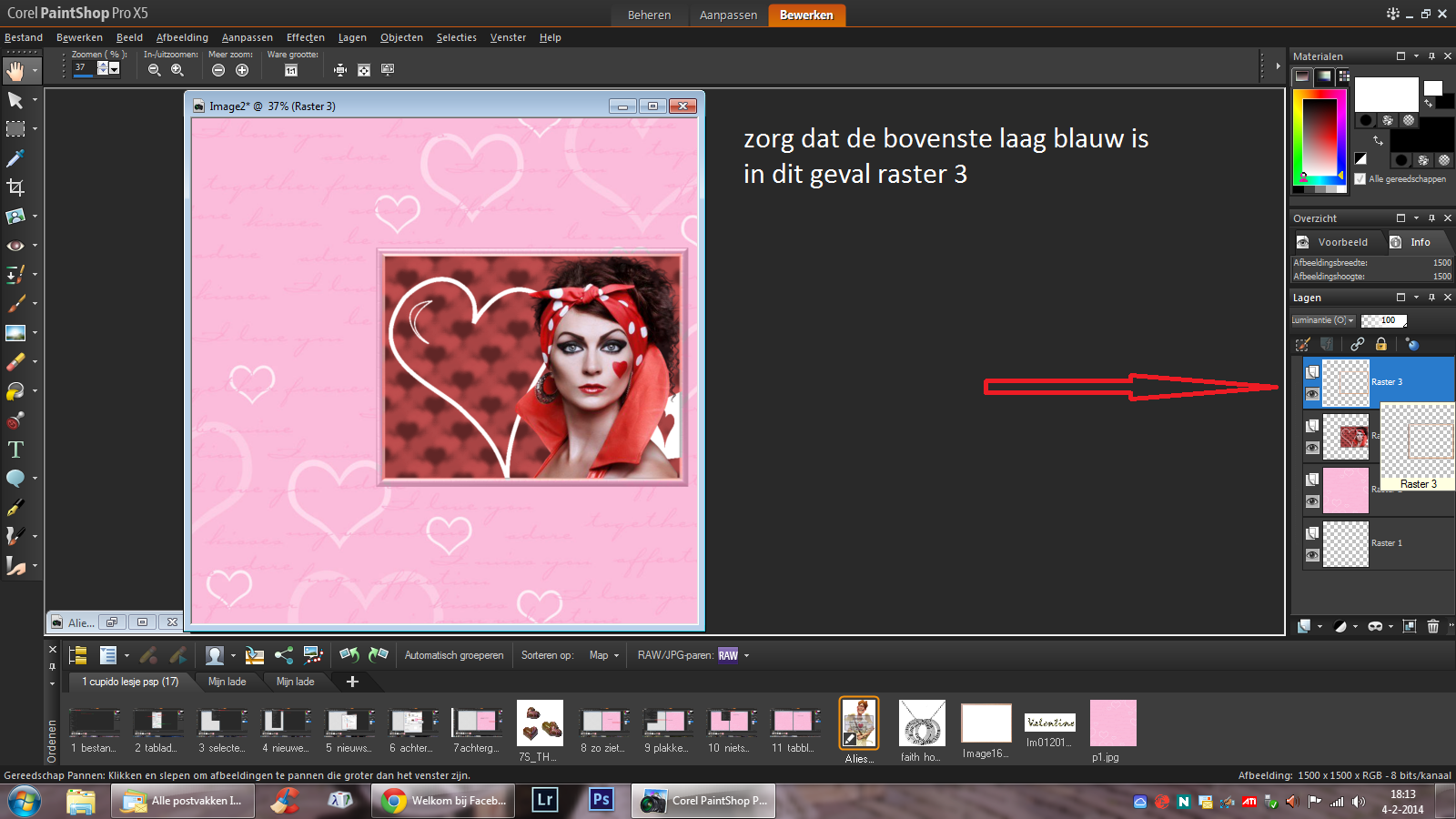Hide the Raster 3 layer

pos(1312,394)
